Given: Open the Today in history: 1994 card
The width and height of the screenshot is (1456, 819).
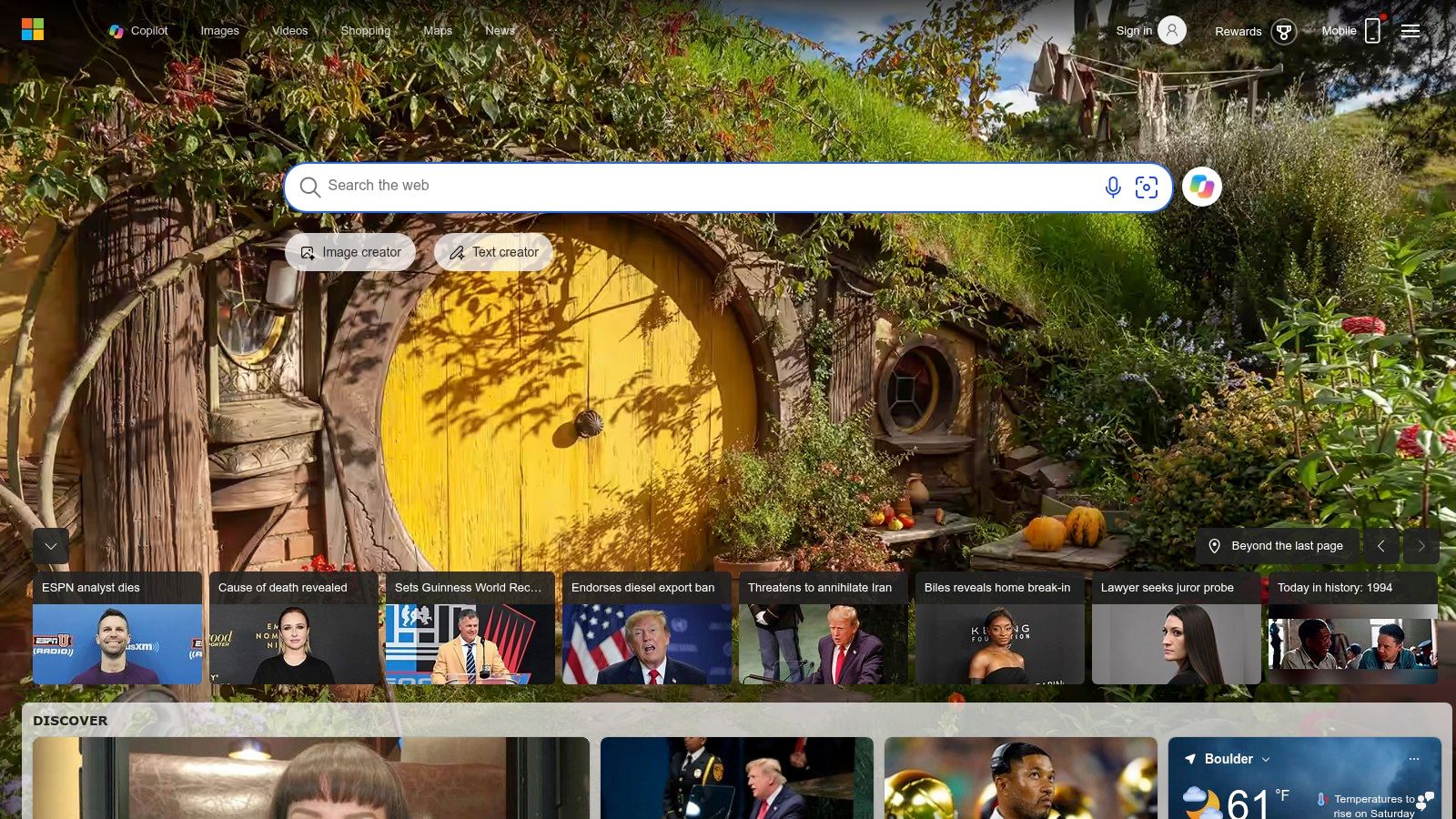Looking at the screenshot, I should (1353, 628).
